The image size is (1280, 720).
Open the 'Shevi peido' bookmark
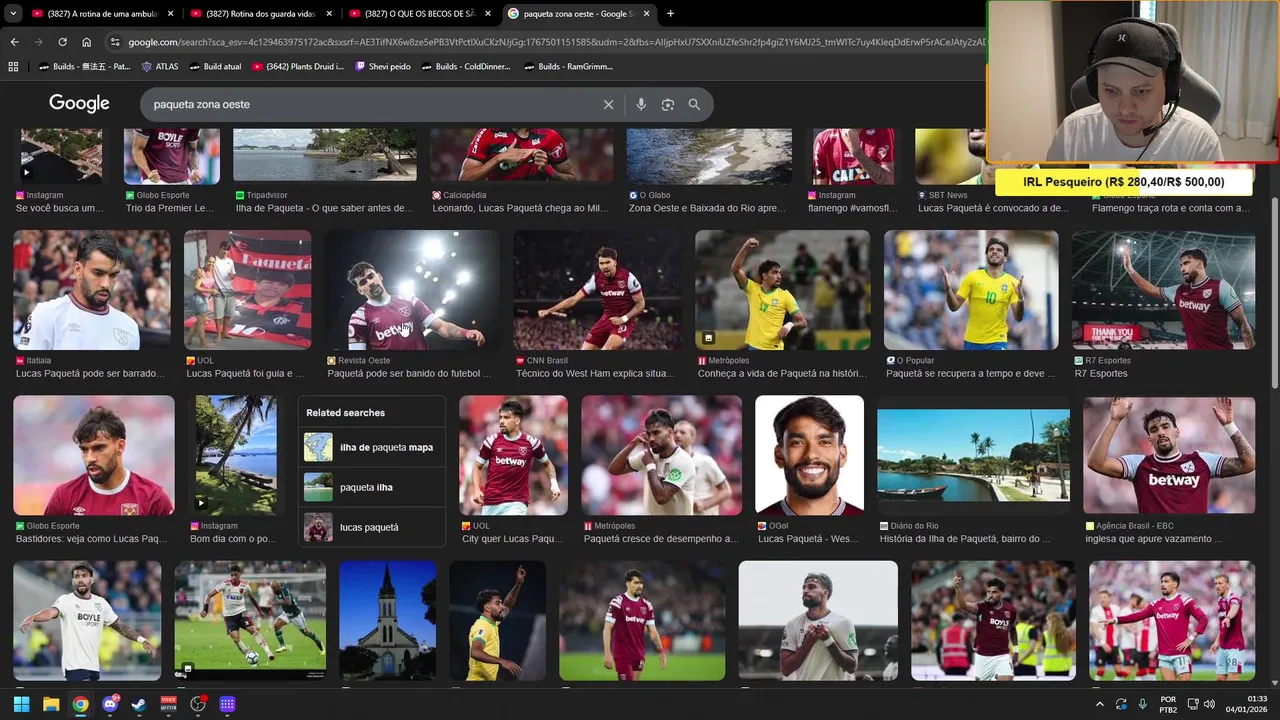(383, 67)
